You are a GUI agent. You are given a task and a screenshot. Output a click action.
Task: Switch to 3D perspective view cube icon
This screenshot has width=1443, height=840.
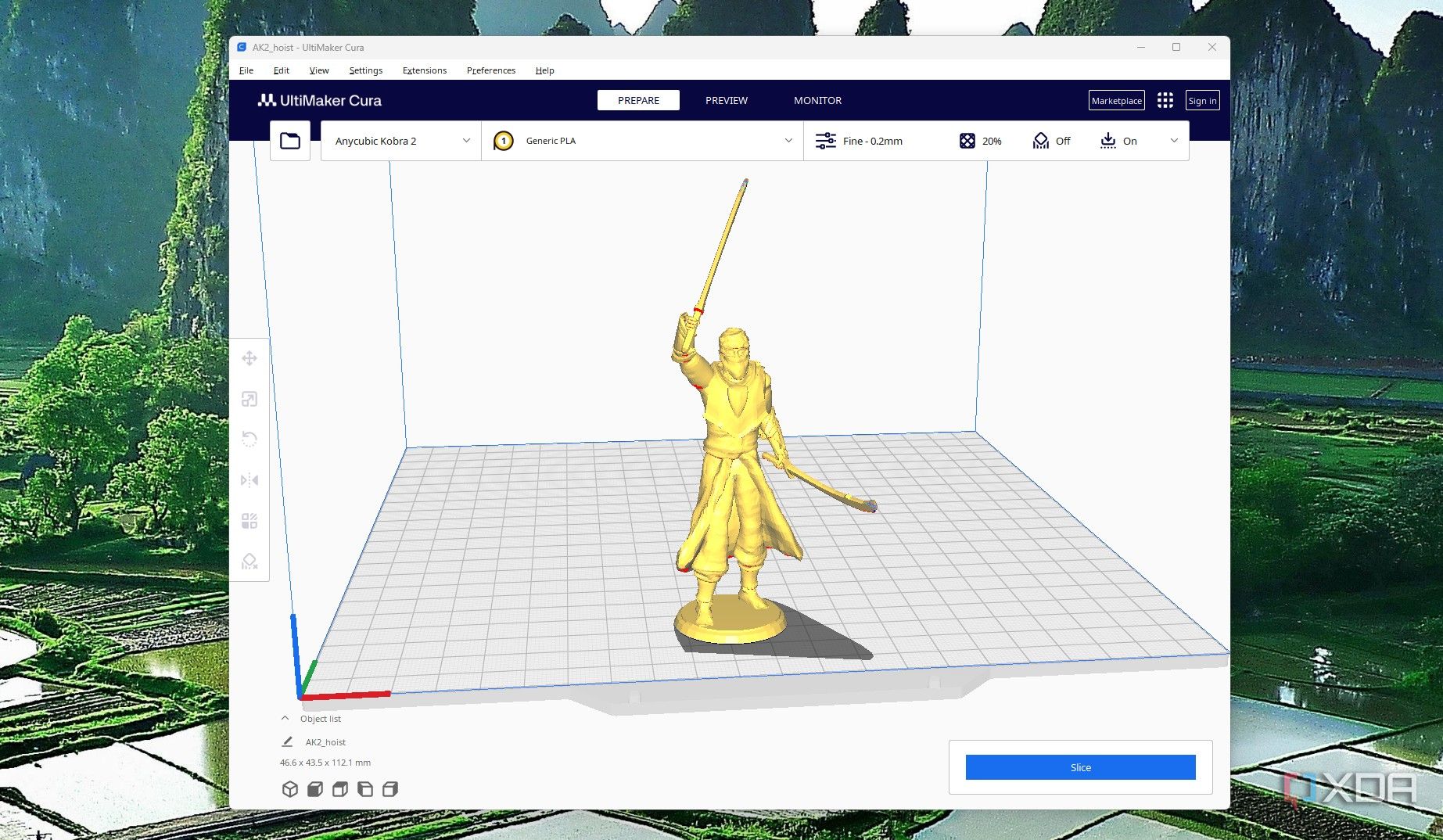[x=290, y=789]
